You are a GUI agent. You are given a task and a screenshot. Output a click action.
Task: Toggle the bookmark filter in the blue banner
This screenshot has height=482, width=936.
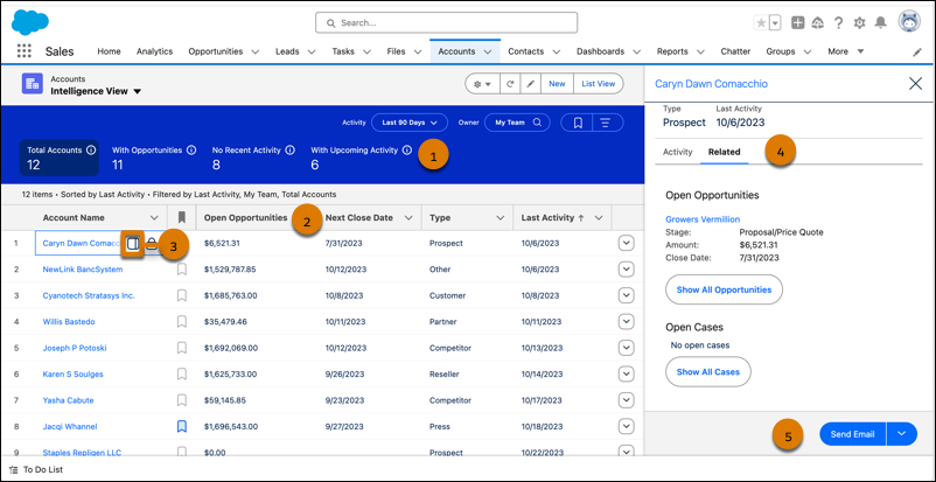click(577, 123)
